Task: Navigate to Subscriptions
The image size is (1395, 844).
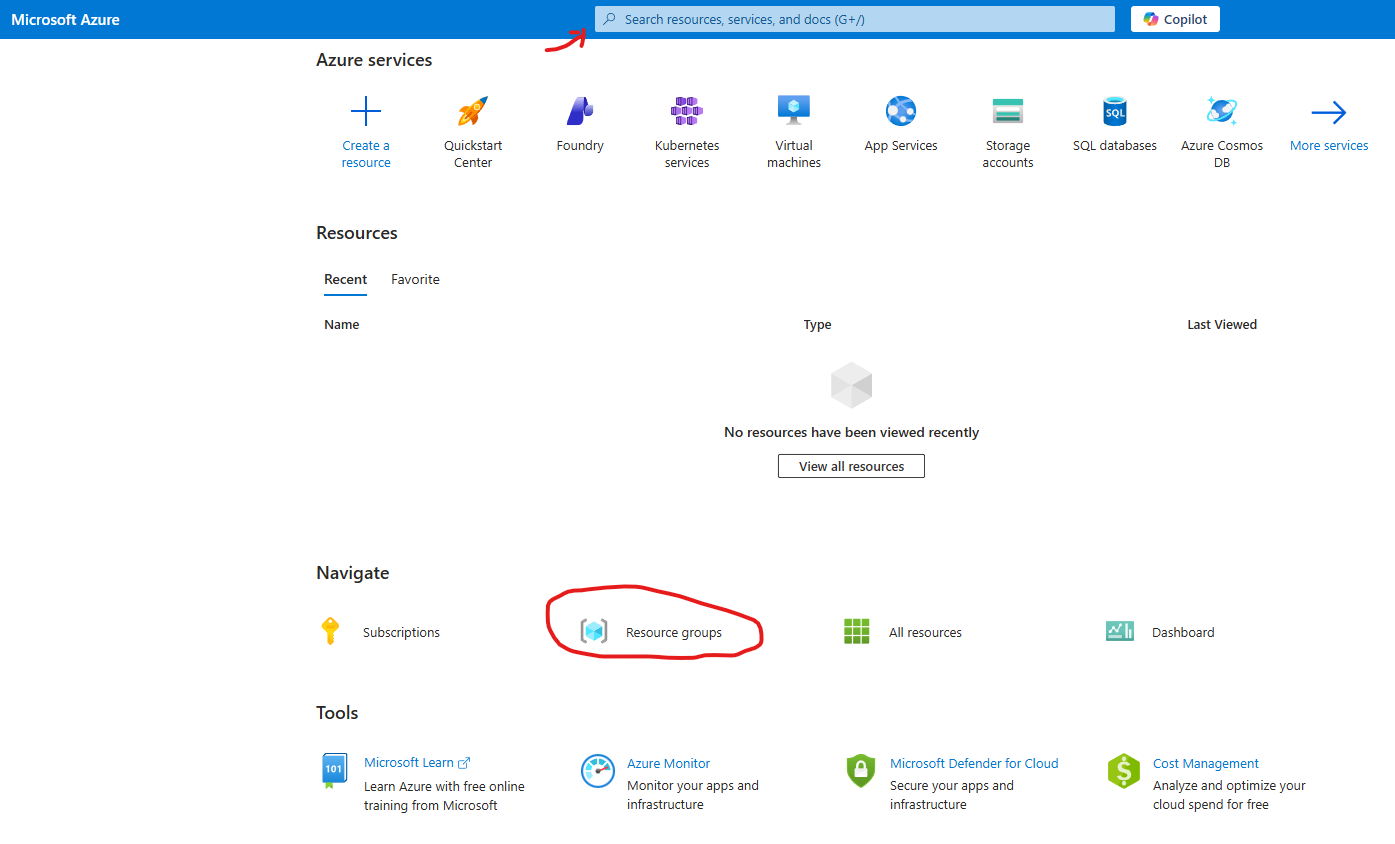Action: [401, 632]
